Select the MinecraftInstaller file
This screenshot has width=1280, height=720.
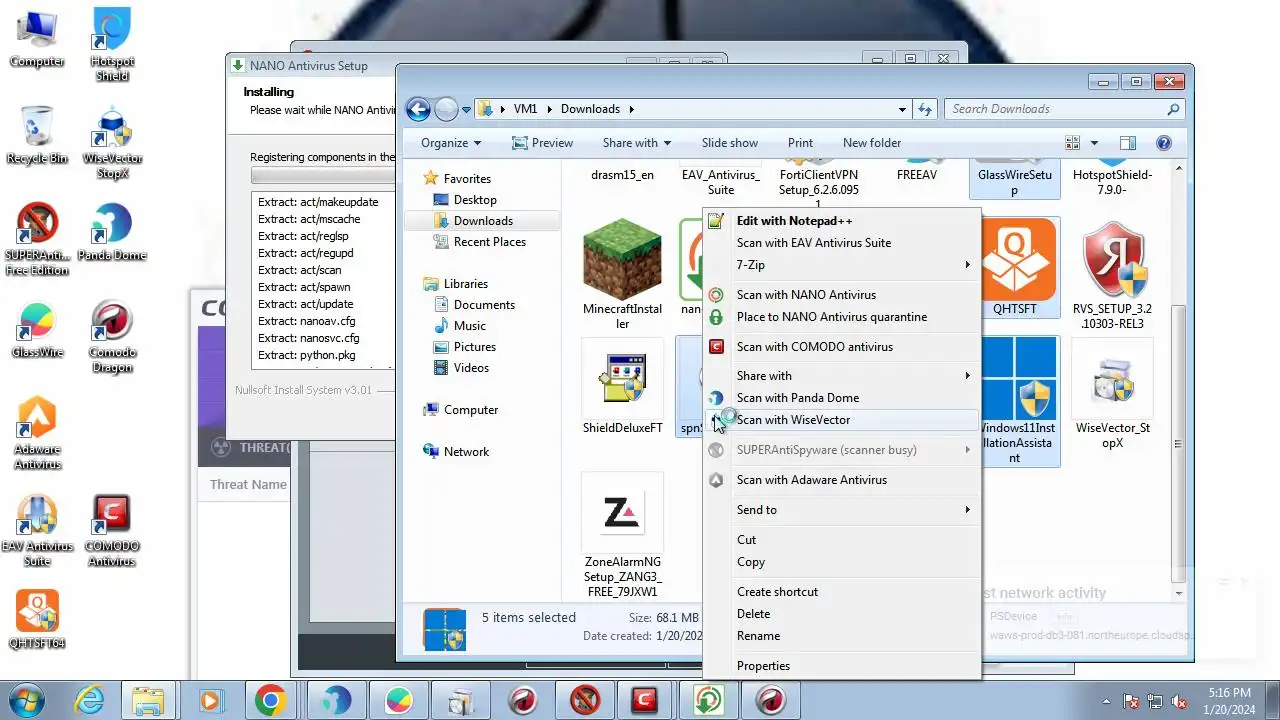click(622, 275)
